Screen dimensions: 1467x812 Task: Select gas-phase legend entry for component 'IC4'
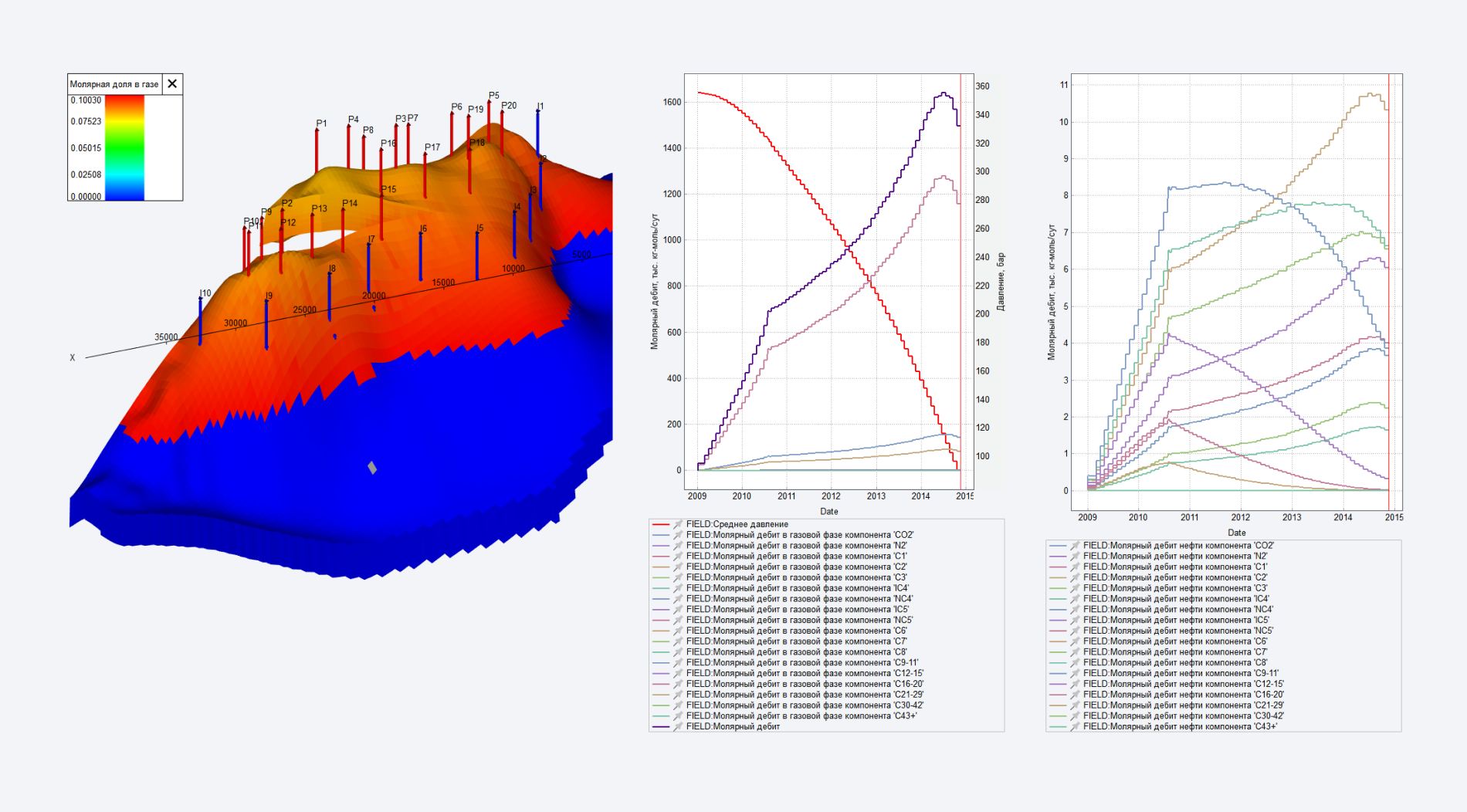coord(798,588)
